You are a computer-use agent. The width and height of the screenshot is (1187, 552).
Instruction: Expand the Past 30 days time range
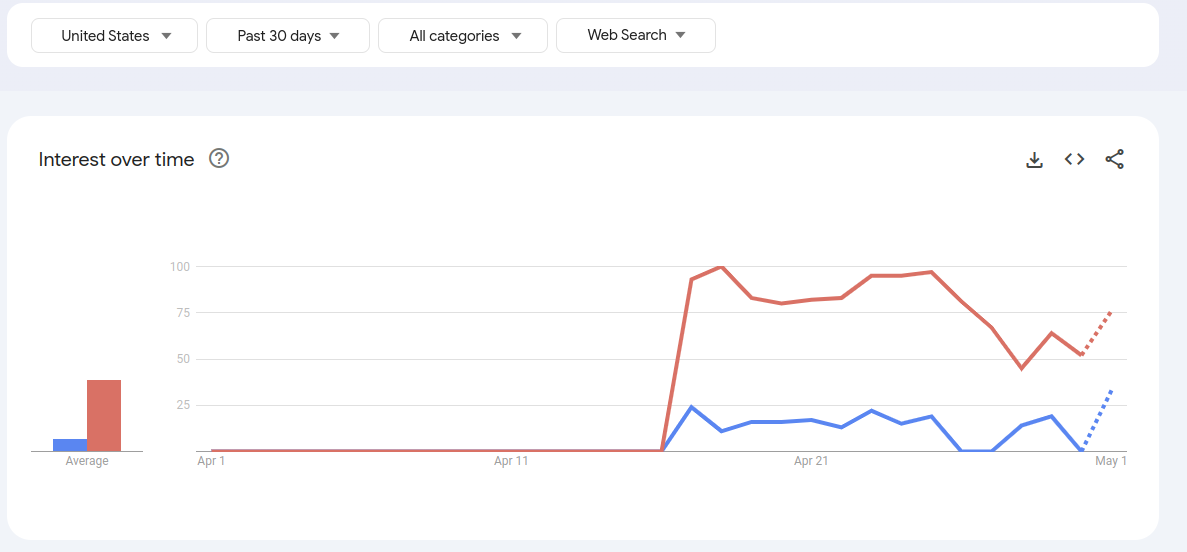tap(288, 36)
